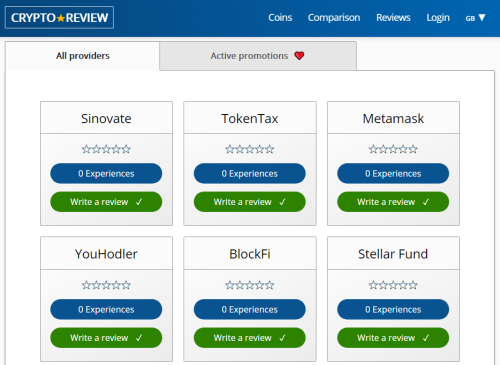The width and height of the screenshot is (500, 365).
Task: View 0 Experiences for Stellar Fund
Action: (393, 309)
